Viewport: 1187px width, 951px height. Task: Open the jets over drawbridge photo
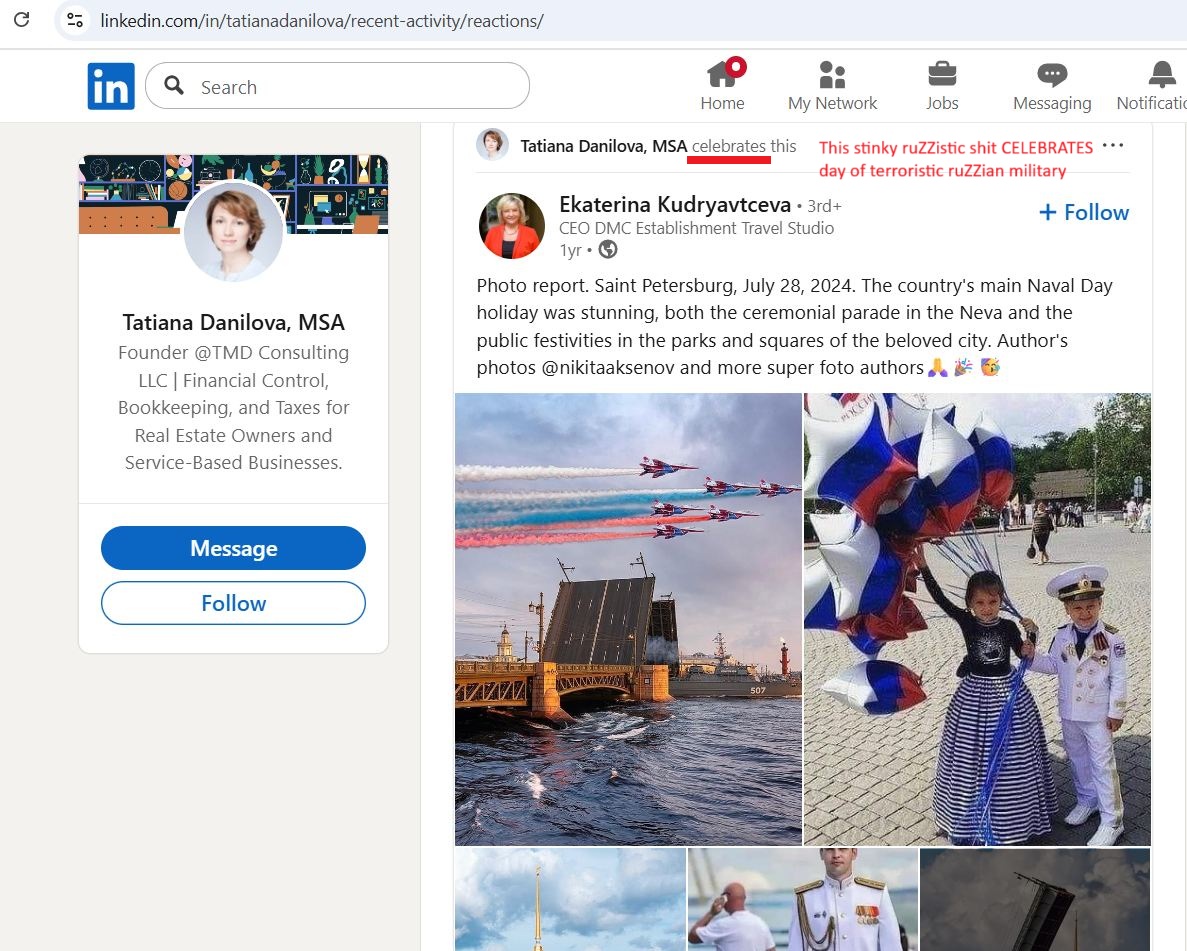(x=628, y=619)
